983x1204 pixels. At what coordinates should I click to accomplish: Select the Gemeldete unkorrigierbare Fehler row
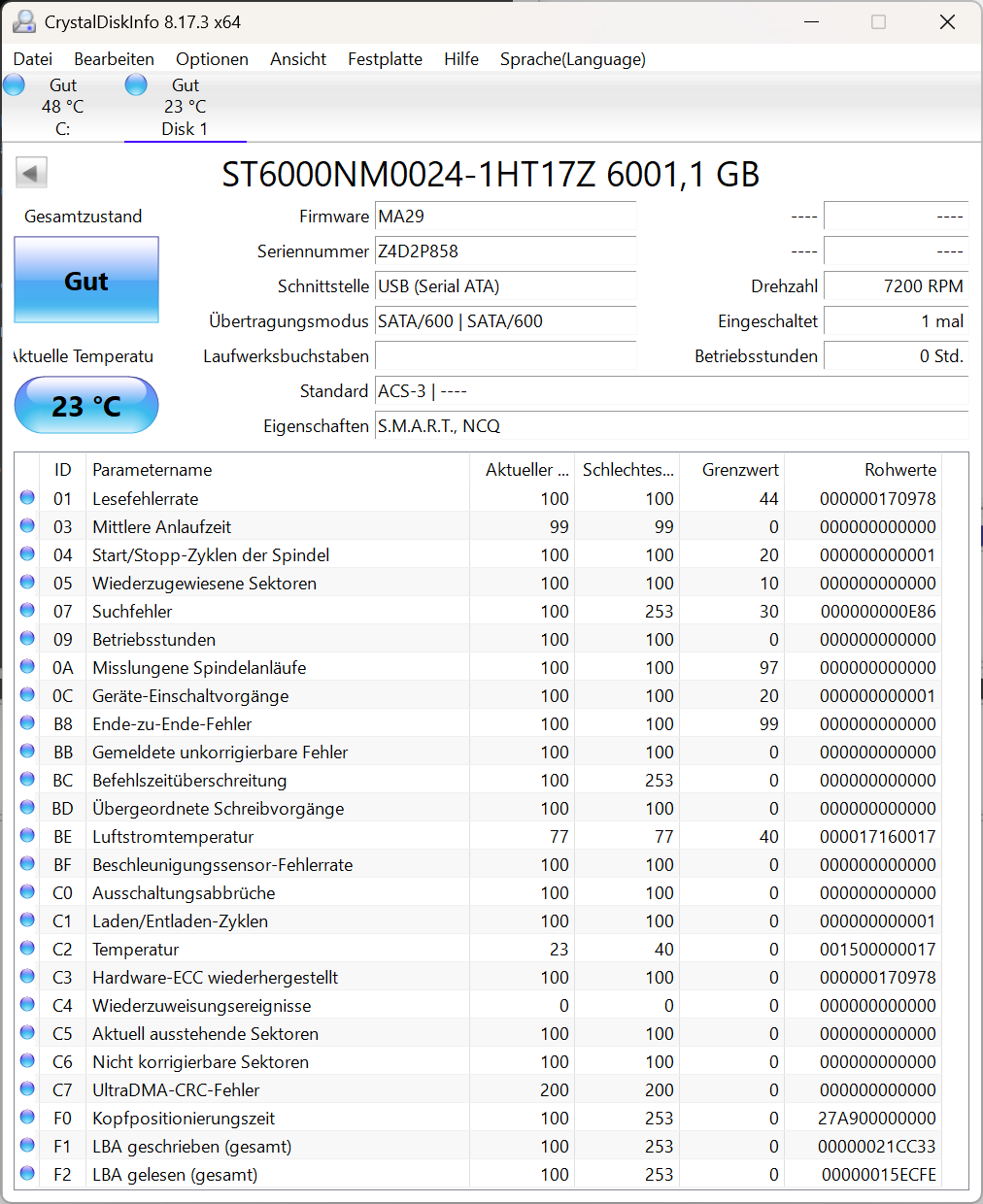[478, 752]
